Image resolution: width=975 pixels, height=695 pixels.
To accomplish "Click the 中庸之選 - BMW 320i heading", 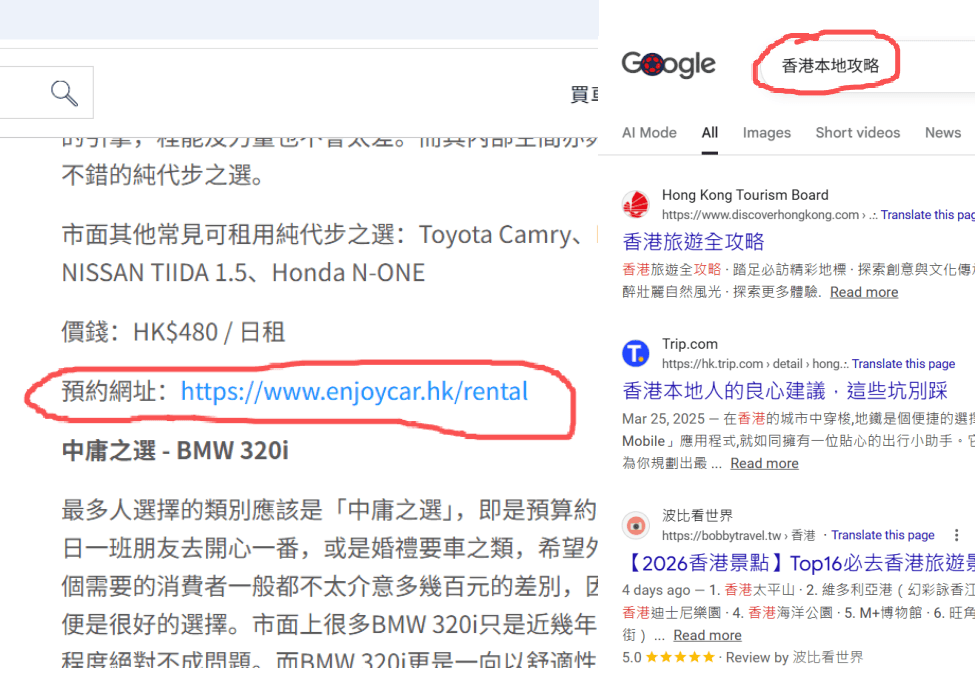I will click(x=175, y=451).
